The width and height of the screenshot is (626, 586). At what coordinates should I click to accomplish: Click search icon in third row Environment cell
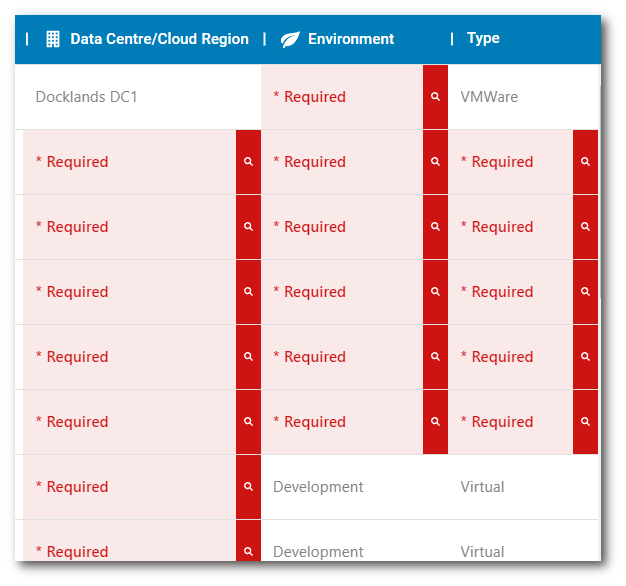click(x=435, y=227)
